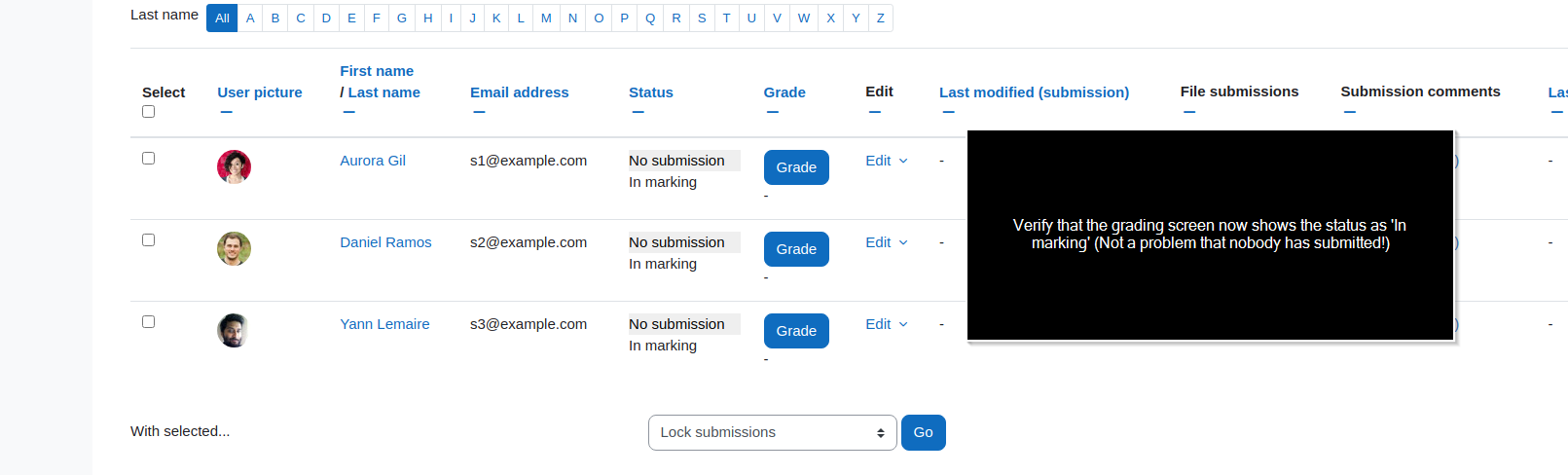Click Grade button for Aurora Gil
The width and height of the screenshot is (1568, 475).
(796, 167)
